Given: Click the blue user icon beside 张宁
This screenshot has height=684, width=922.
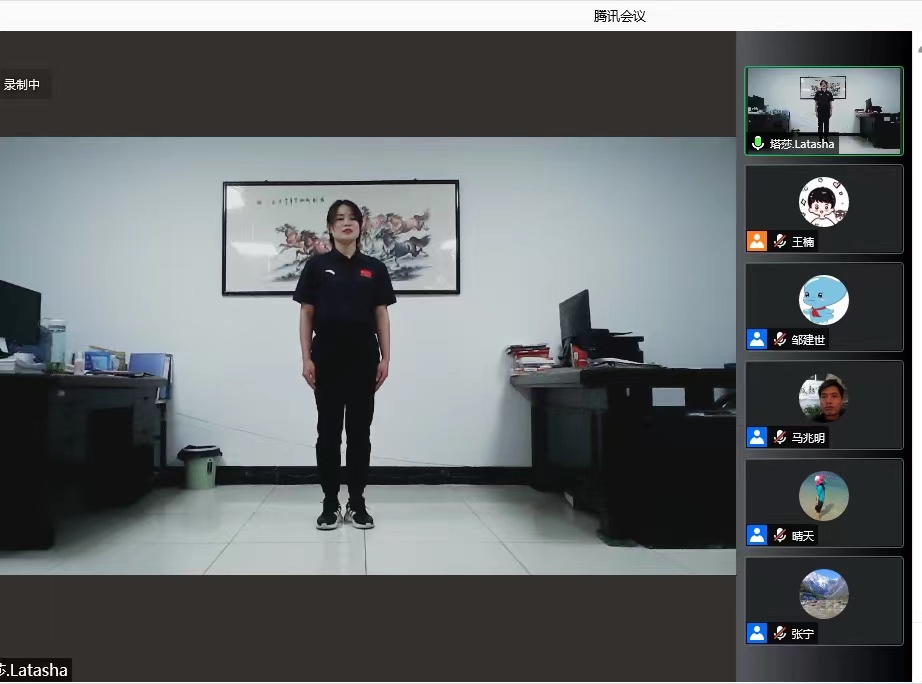Looking at the screenshot, I should (757, 633).
